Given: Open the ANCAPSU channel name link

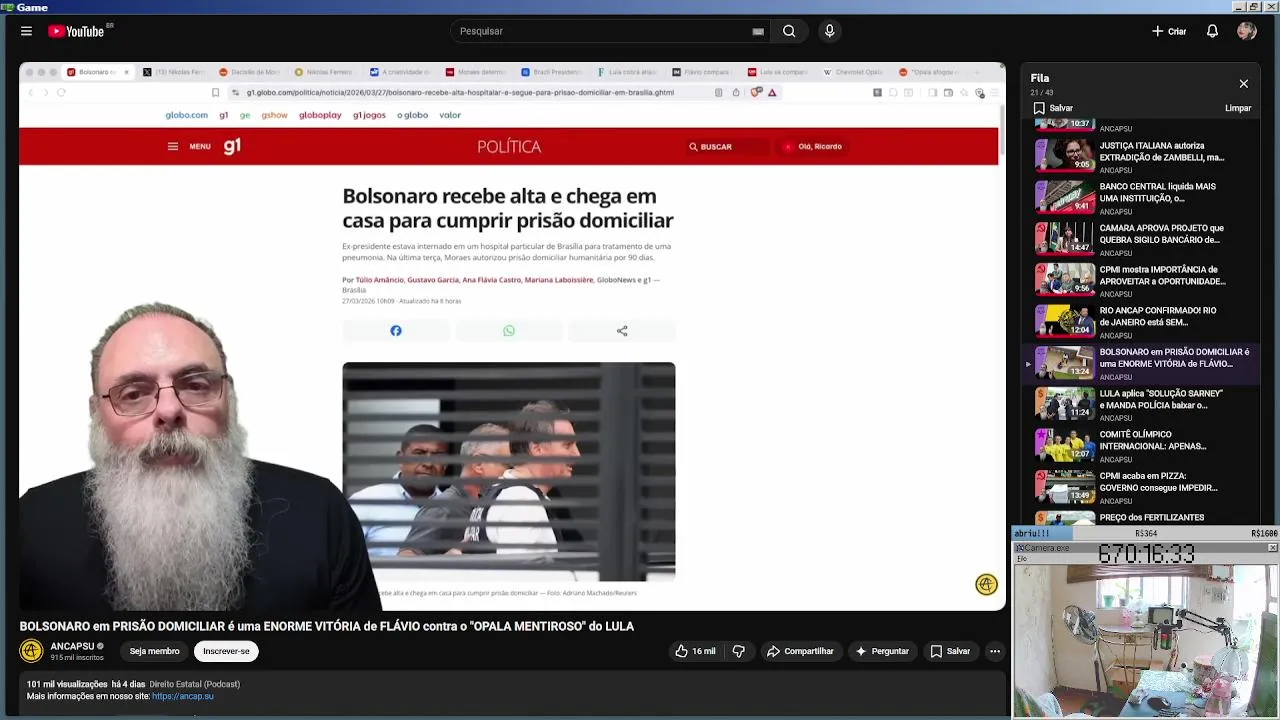Looking at the screenshot, I should (x=72, y=646).
